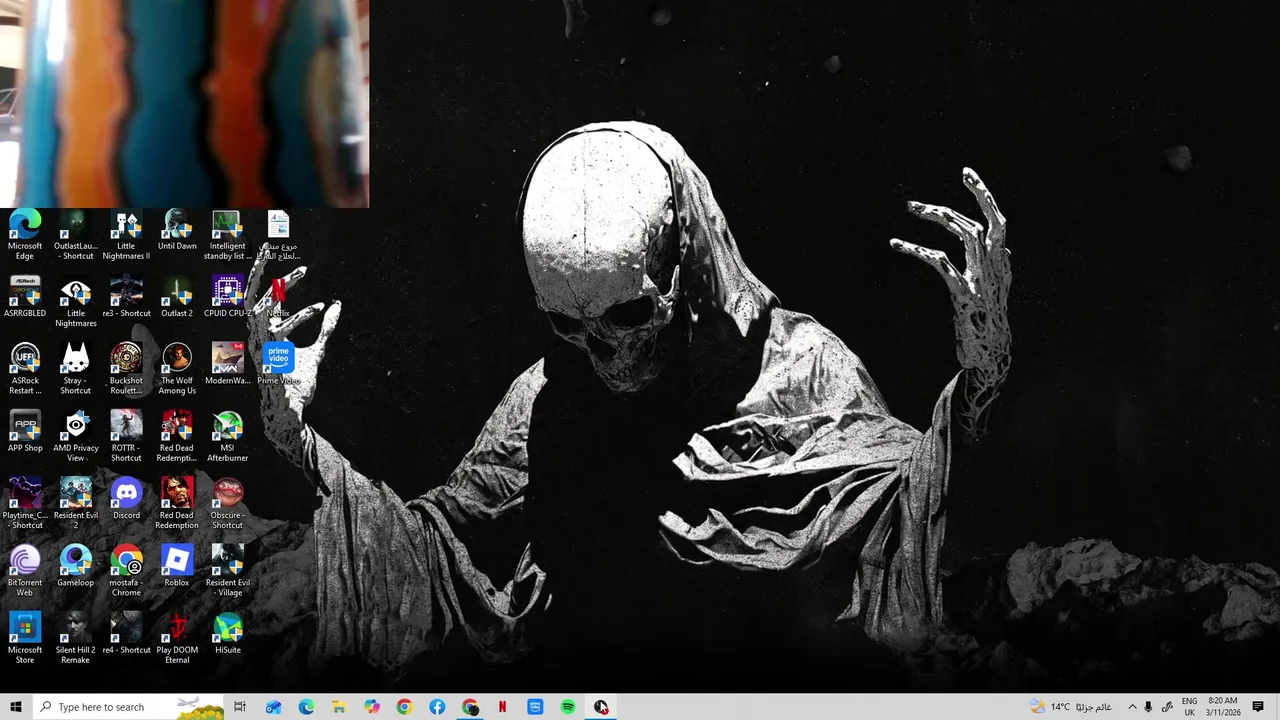The width and height of the screenshot is (1280, 720).
Task: Select the Outlast 2 desktop icon
Action: (x=177, y=297)
